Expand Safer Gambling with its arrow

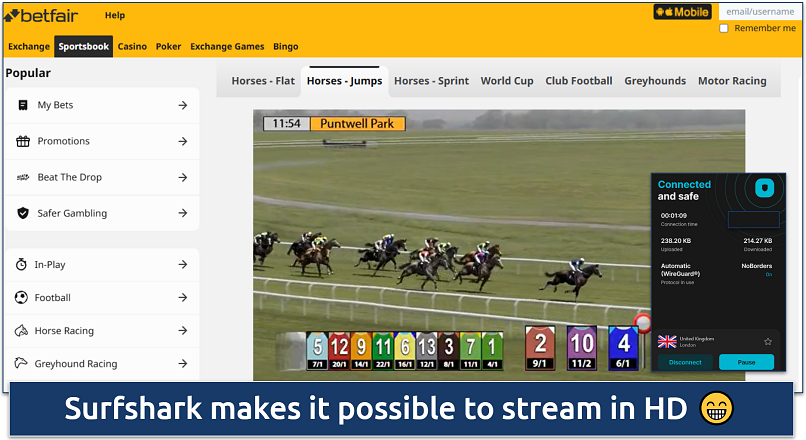point(182,213)
